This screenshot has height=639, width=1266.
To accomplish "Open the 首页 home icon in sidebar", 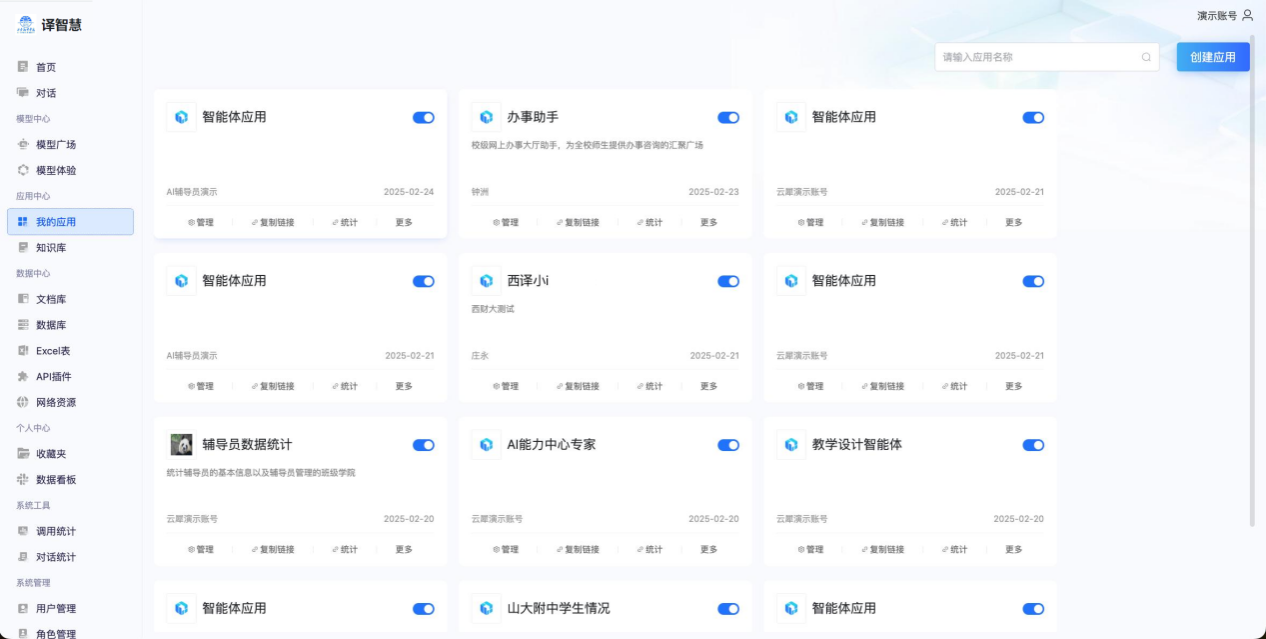I will pos(23,67).
